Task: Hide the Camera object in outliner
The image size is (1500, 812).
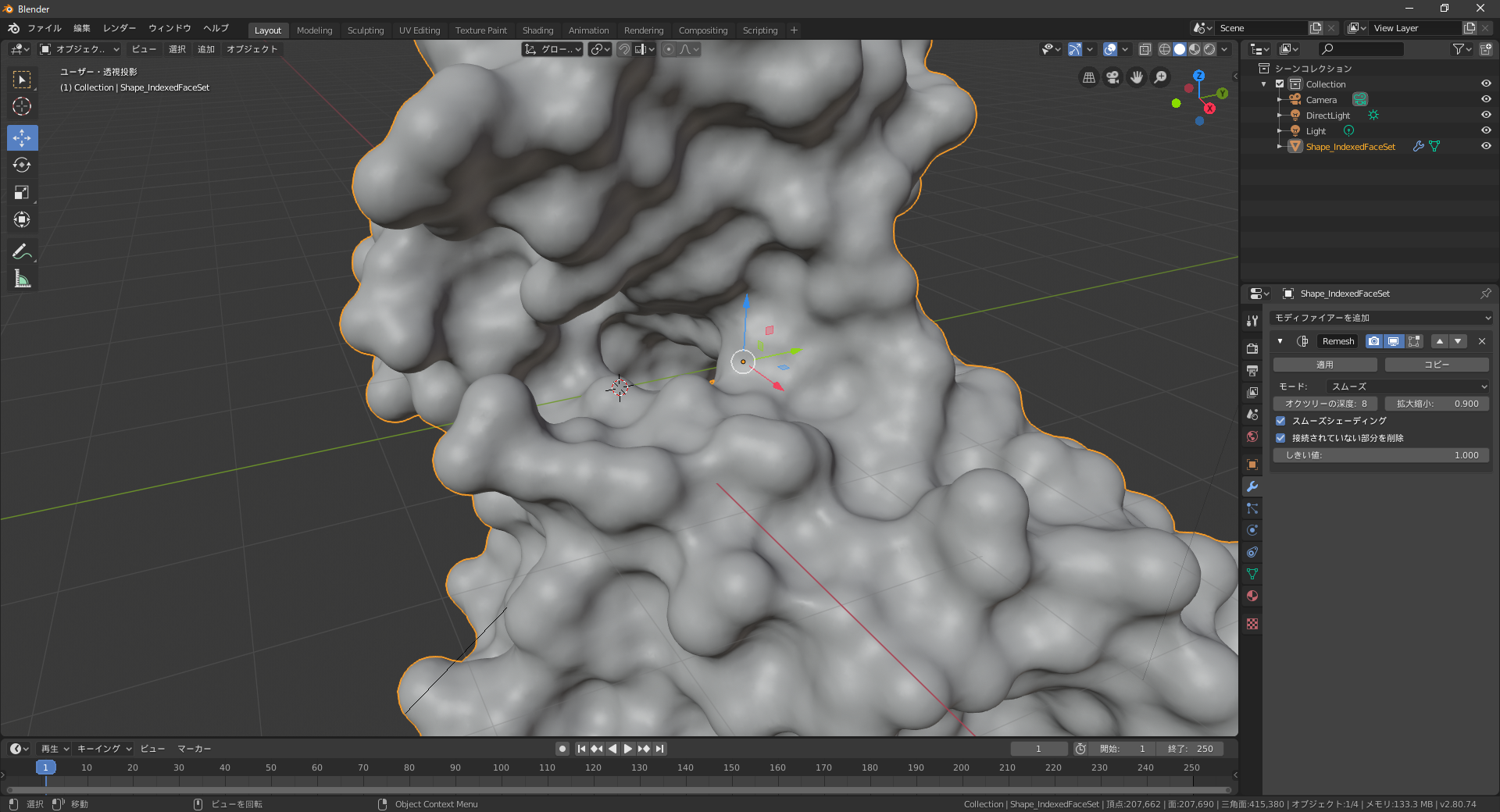Action: 1486,100
